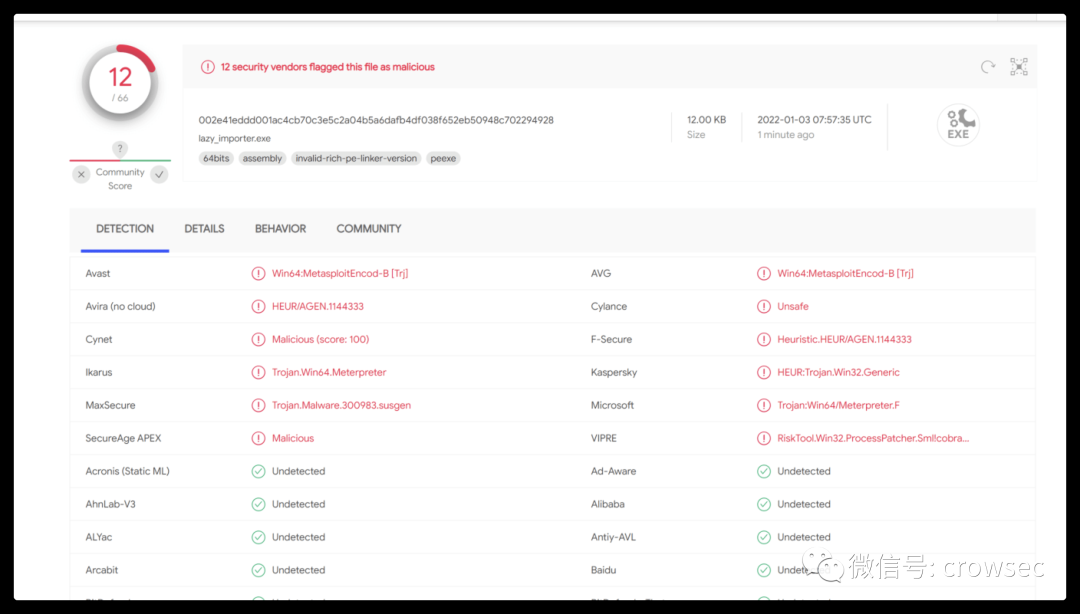This screenshot has width=1080, height=614.
Task: Click the green check for ALYac
Action: pos(258,537)
